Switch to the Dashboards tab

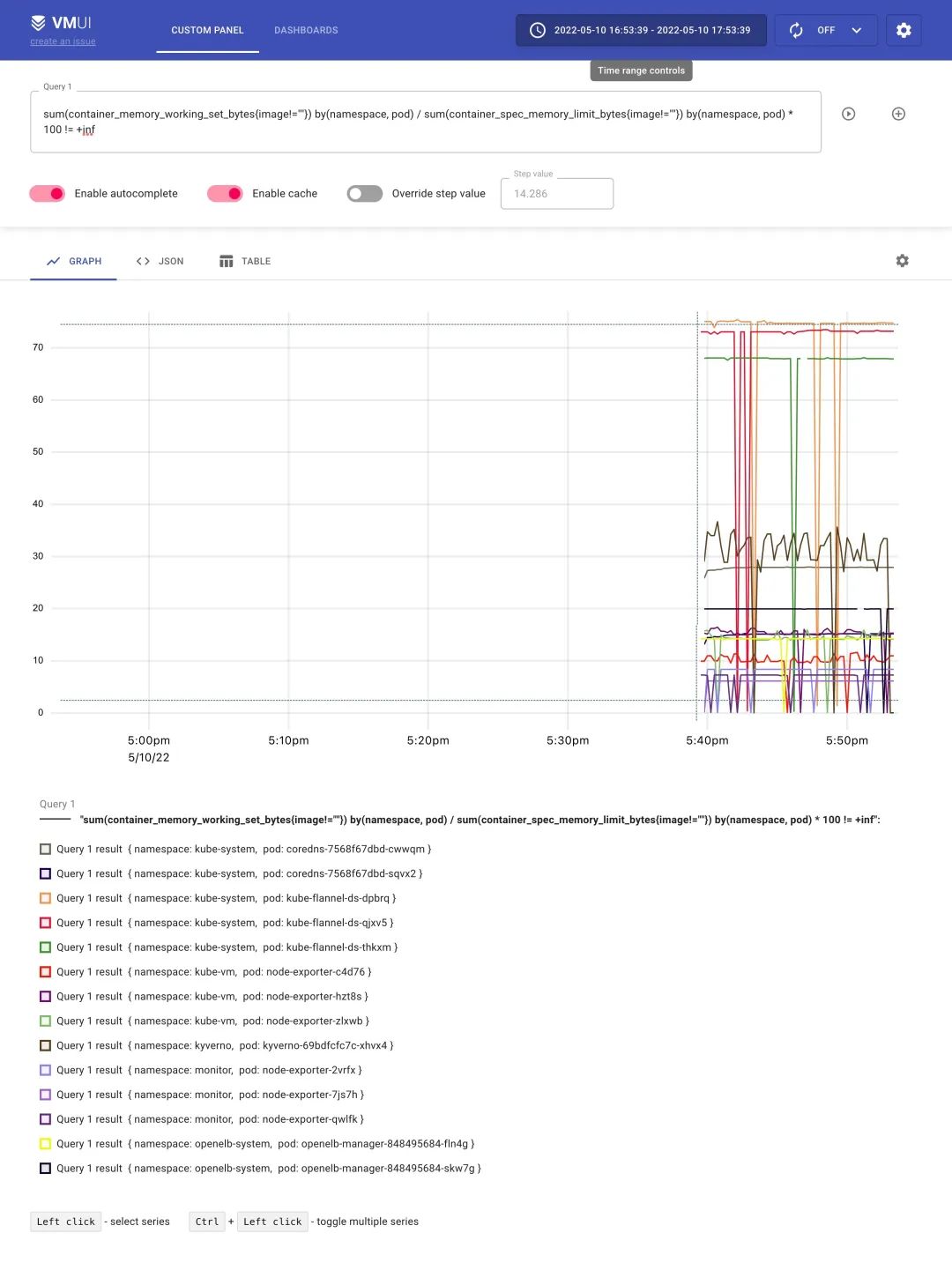(x=306, y=30)
